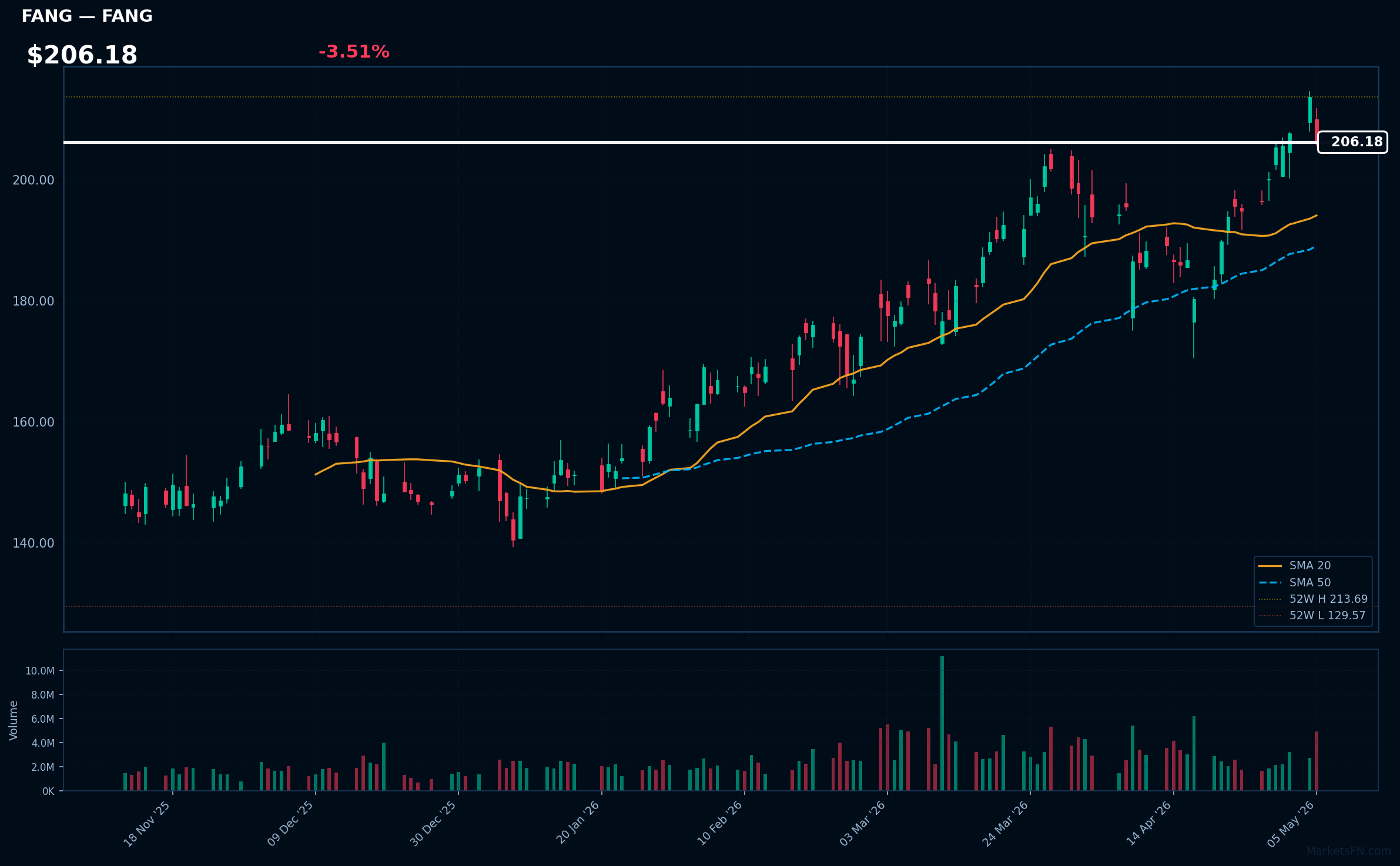The image size is (1400, 866).
Task: Click the 03 Mar '26 date label
Action: (x=862, y=824)
